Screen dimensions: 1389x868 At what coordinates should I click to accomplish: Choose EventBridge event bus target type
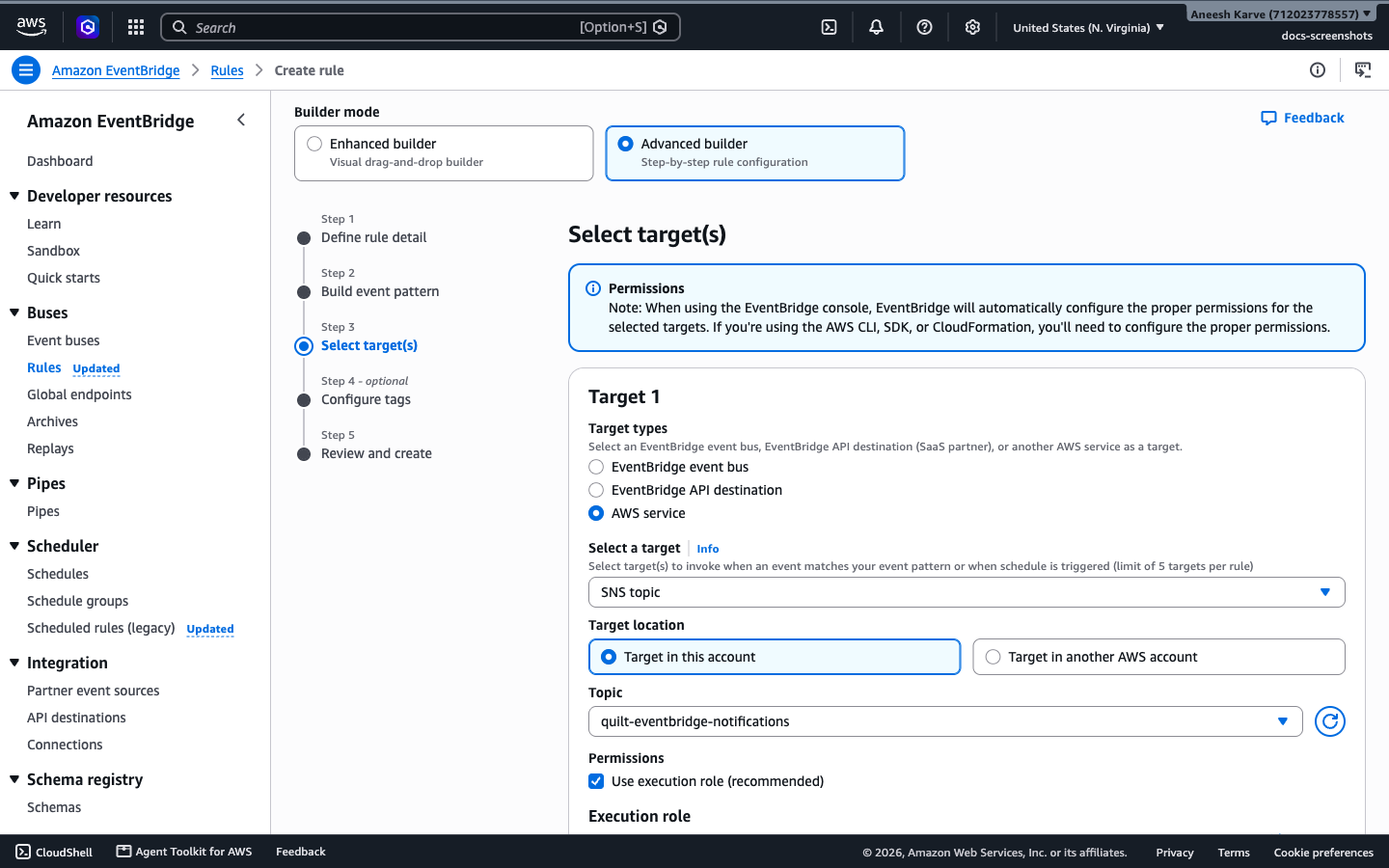596,467
